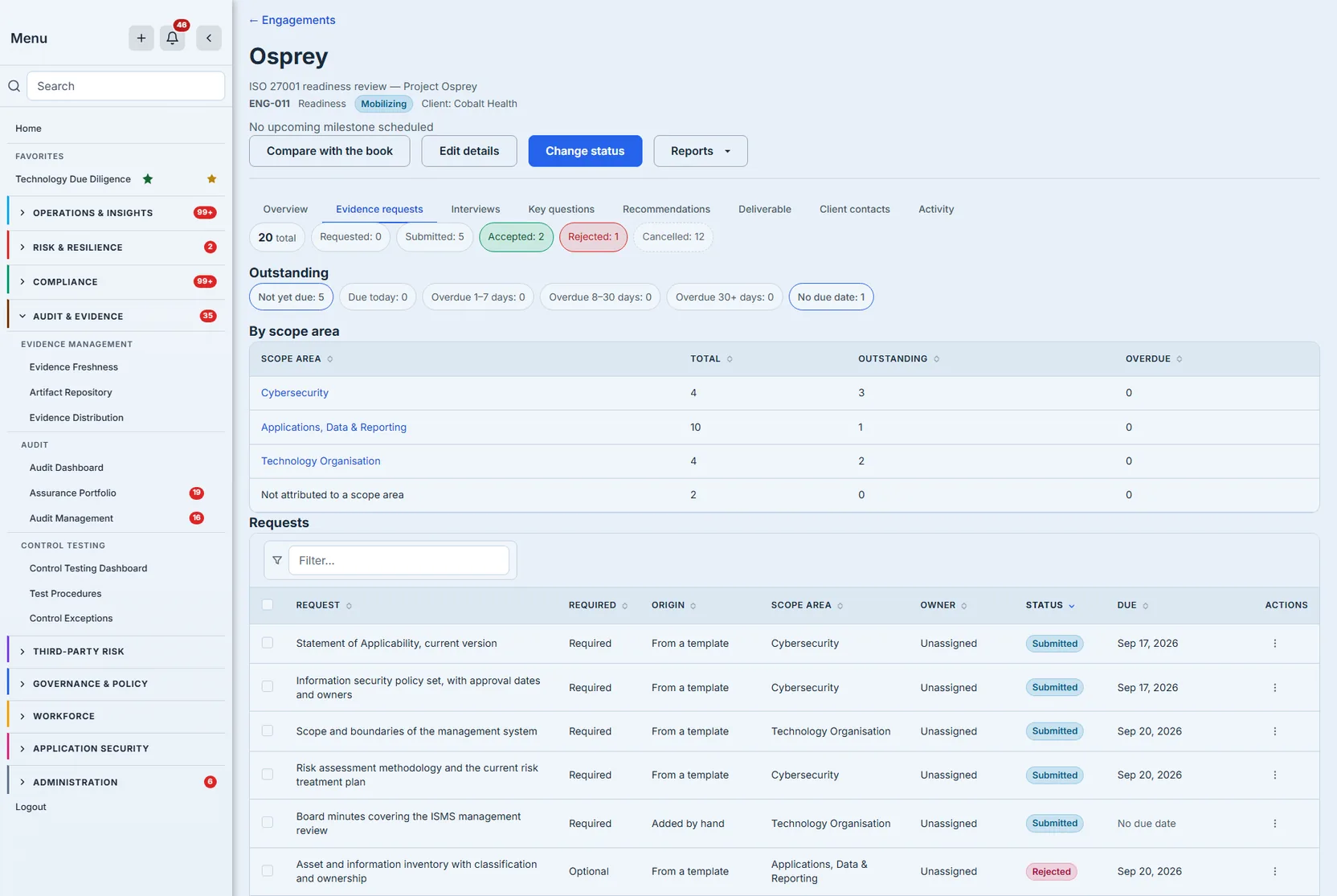This screenshot has width=1337, height=896.
Task: Open actions menu for Board minutes row
Action: pos(1274,824)
